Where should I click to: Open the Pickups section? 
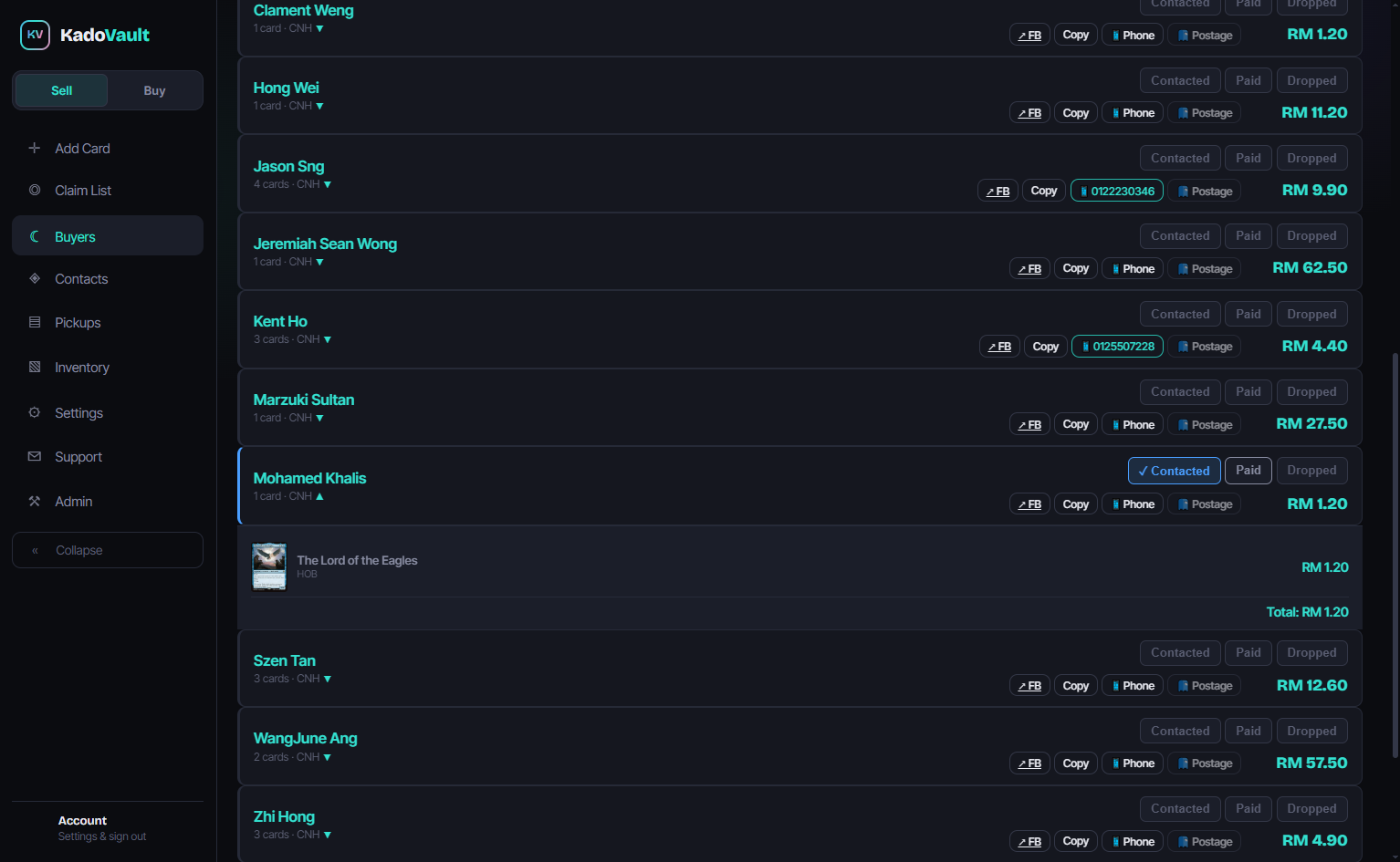coord(108,322)
